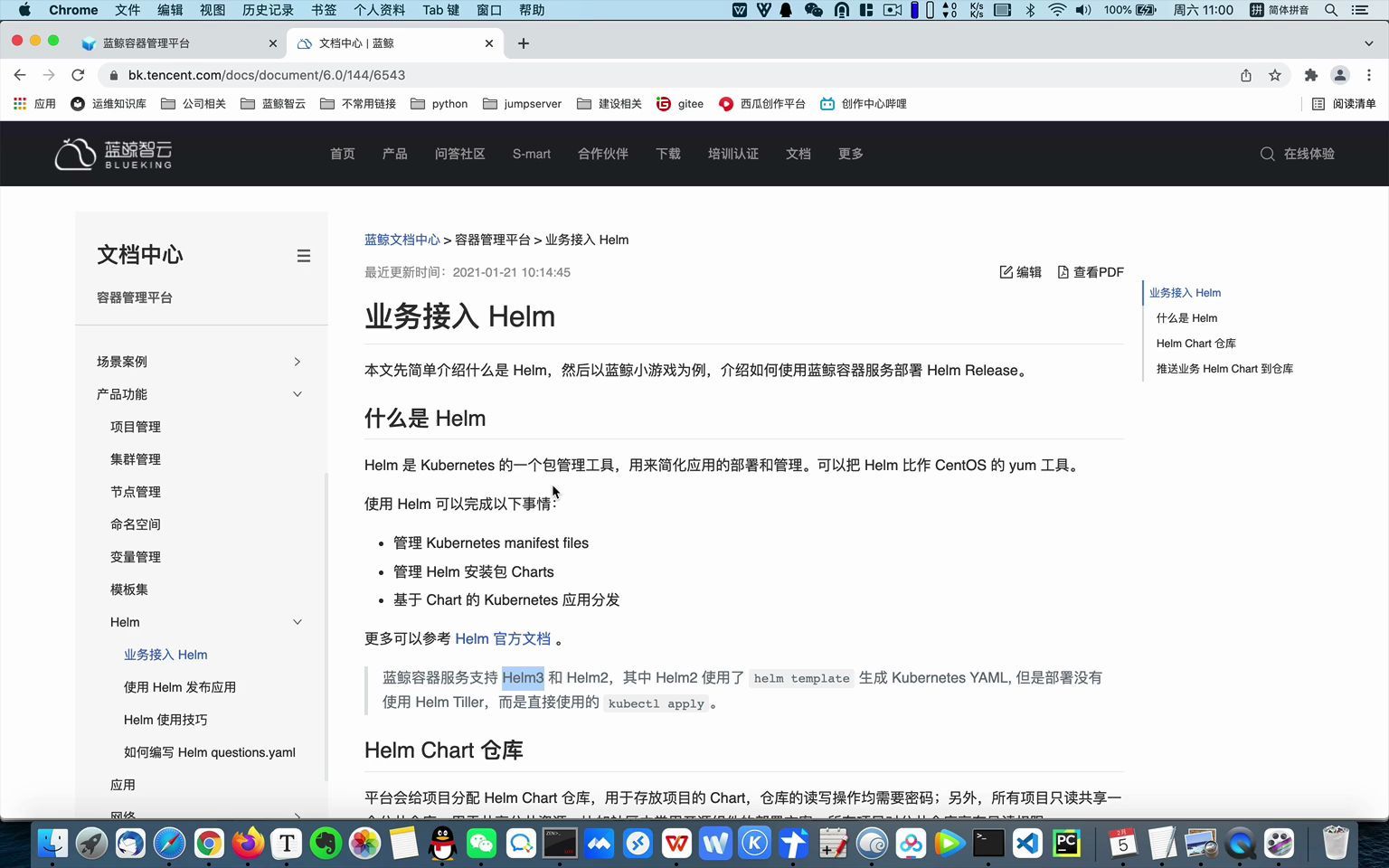Collapse the Helm sidebar group
Viewport: 1389px width, 868px height.
point(206,622)
